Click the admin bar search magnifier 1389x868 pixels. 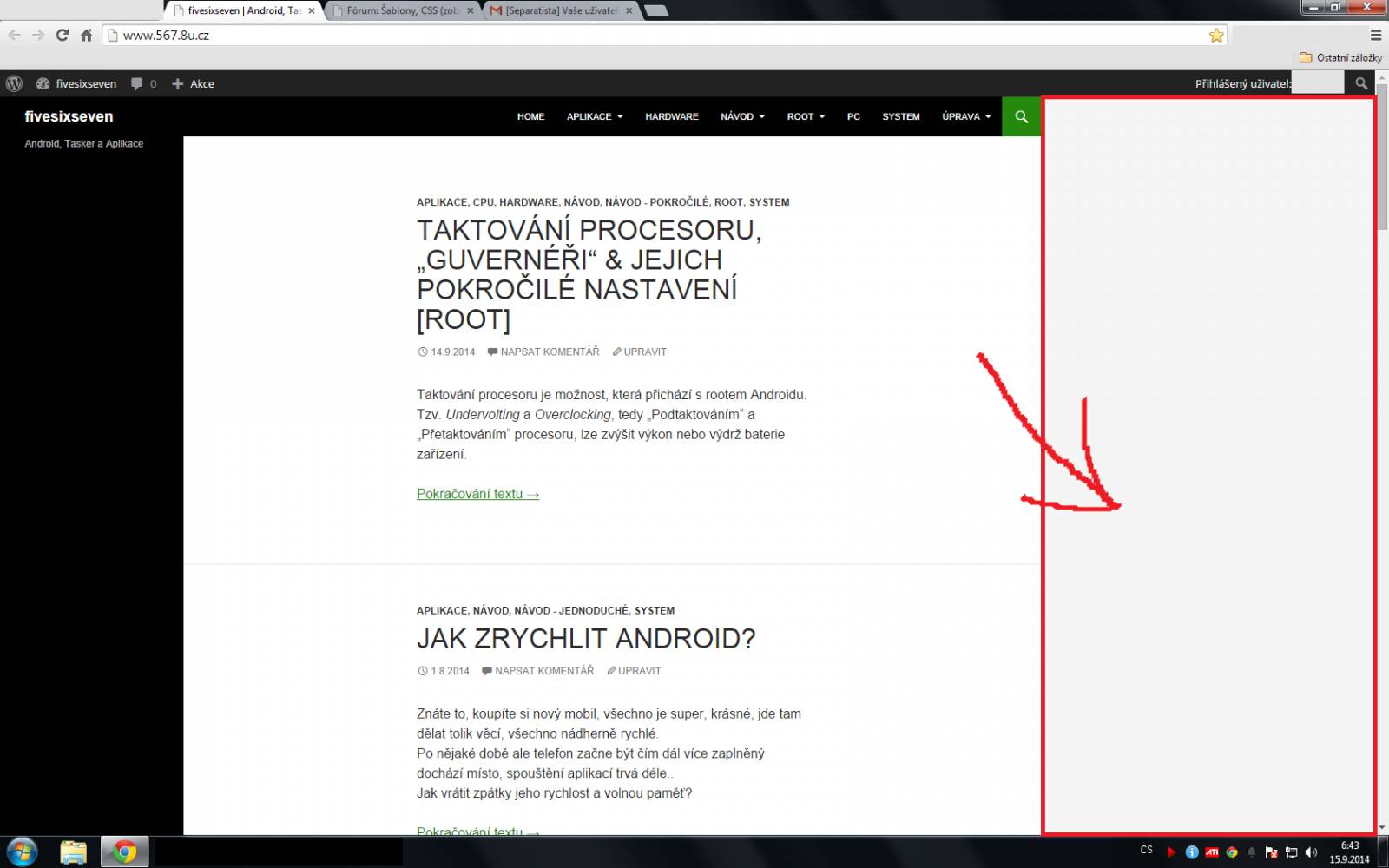click(x=1361, y=83)
